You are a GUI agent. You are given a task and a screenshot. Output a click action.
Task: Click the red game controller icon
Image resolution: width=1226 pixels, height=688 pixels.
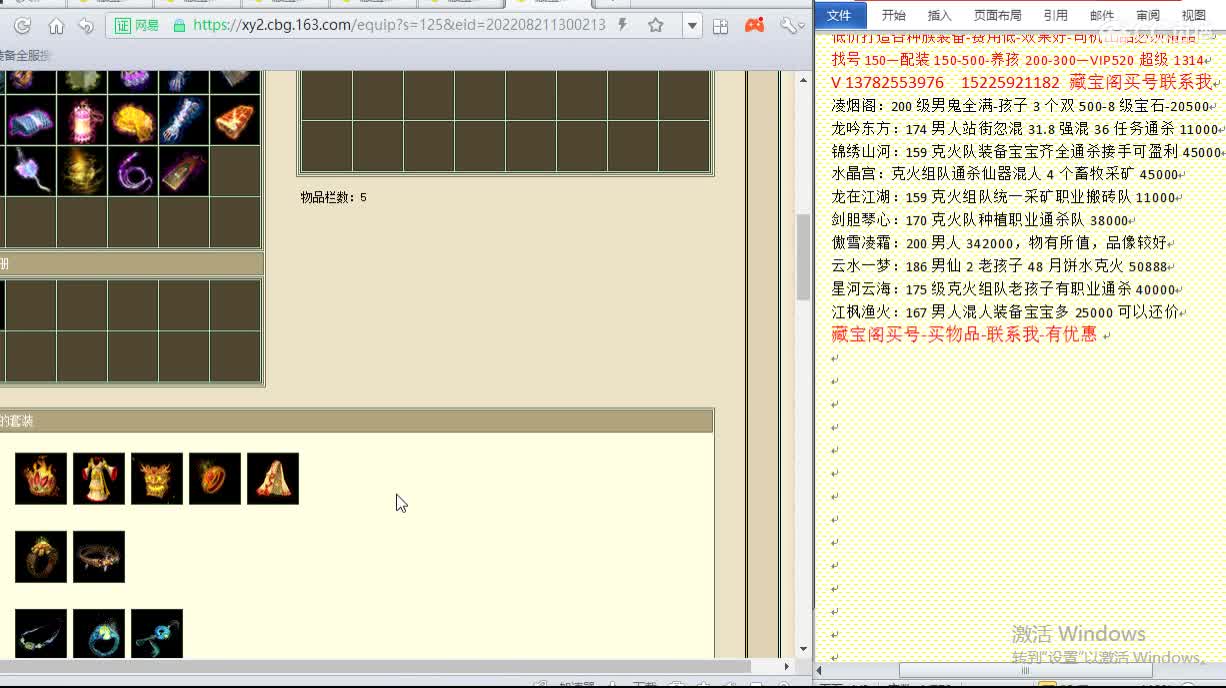755,26
